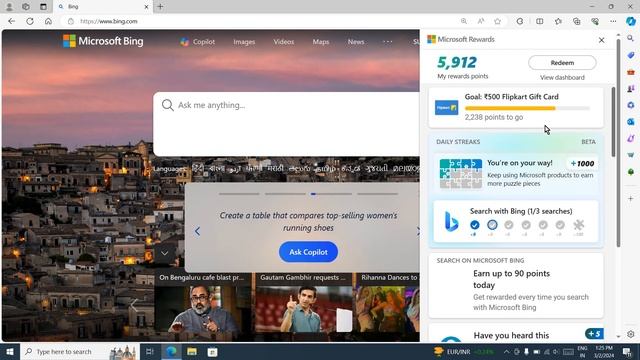640x360 pixels.
Task: Click the Rewards panel vertical scrollbar
Action: [x=613, y=122]
